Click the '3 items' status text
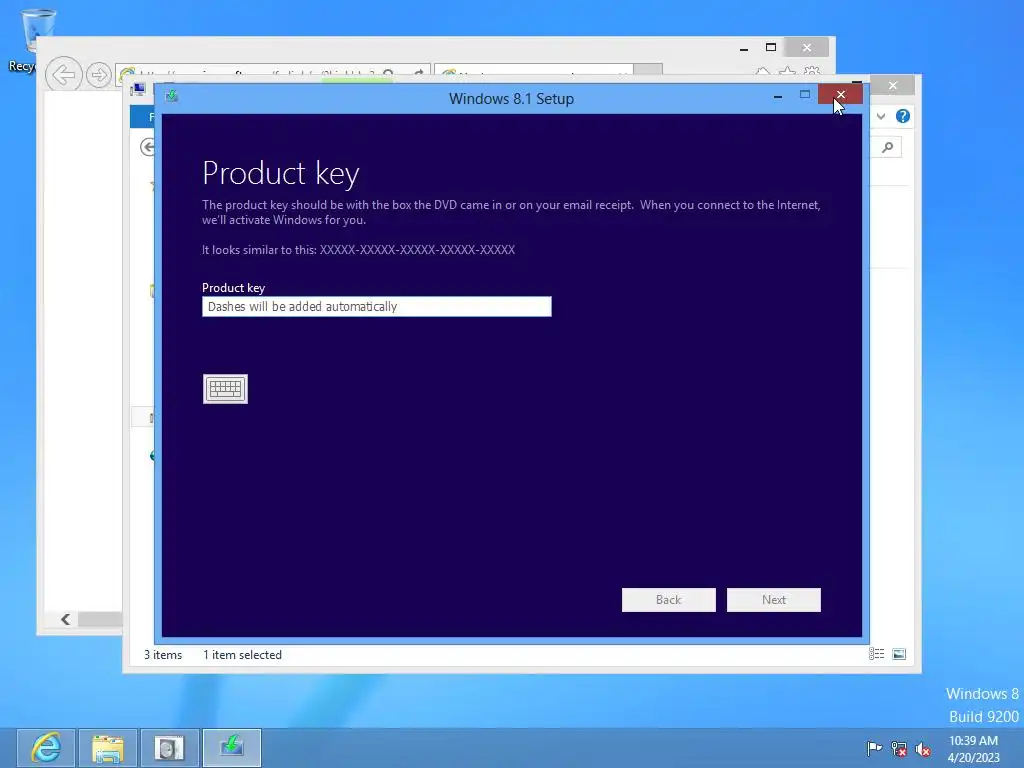The height and width of the screenshot is (768, 1024). 163,654
